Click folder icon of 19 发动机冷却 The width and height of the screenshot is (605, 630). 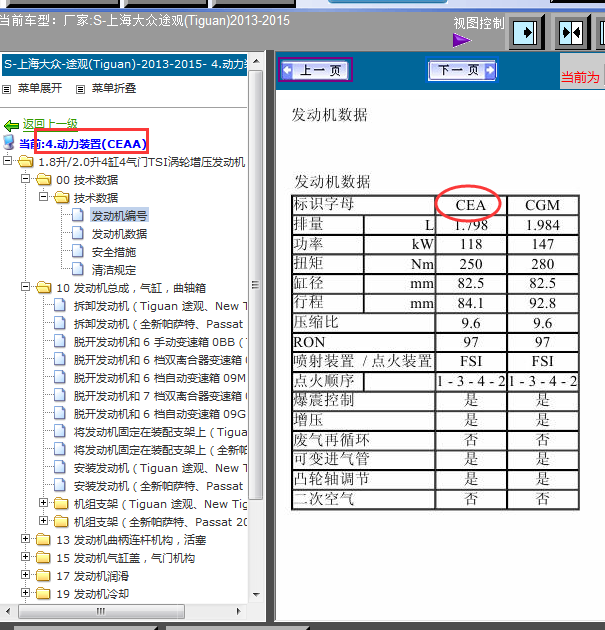[x=43, y=594]
